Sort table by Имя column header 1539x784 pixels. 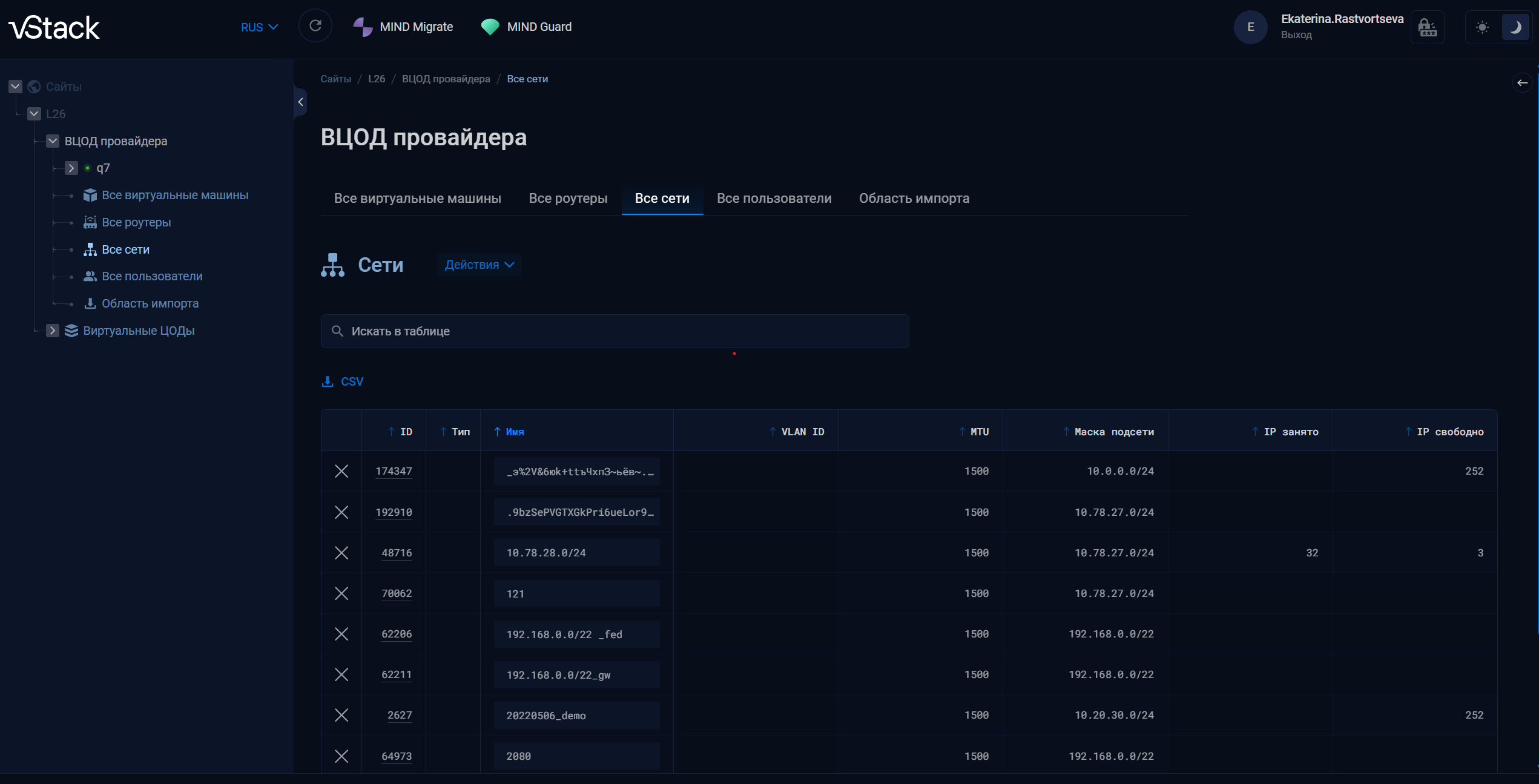[x=515, y=432]
